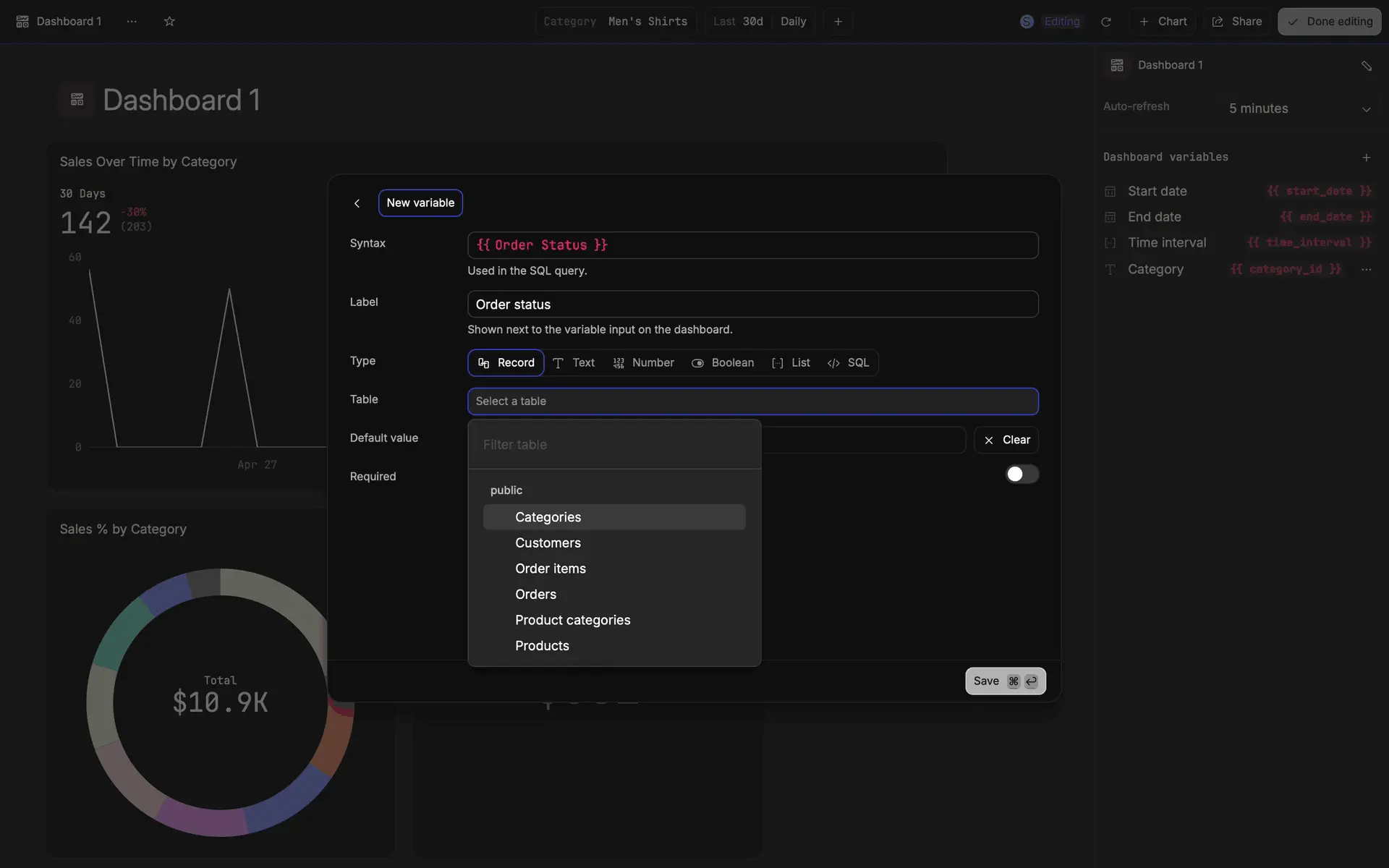Star Dashboard 1 as favorite
Image resolution: width=1389 pixels, height=868 pixels.
169,22
